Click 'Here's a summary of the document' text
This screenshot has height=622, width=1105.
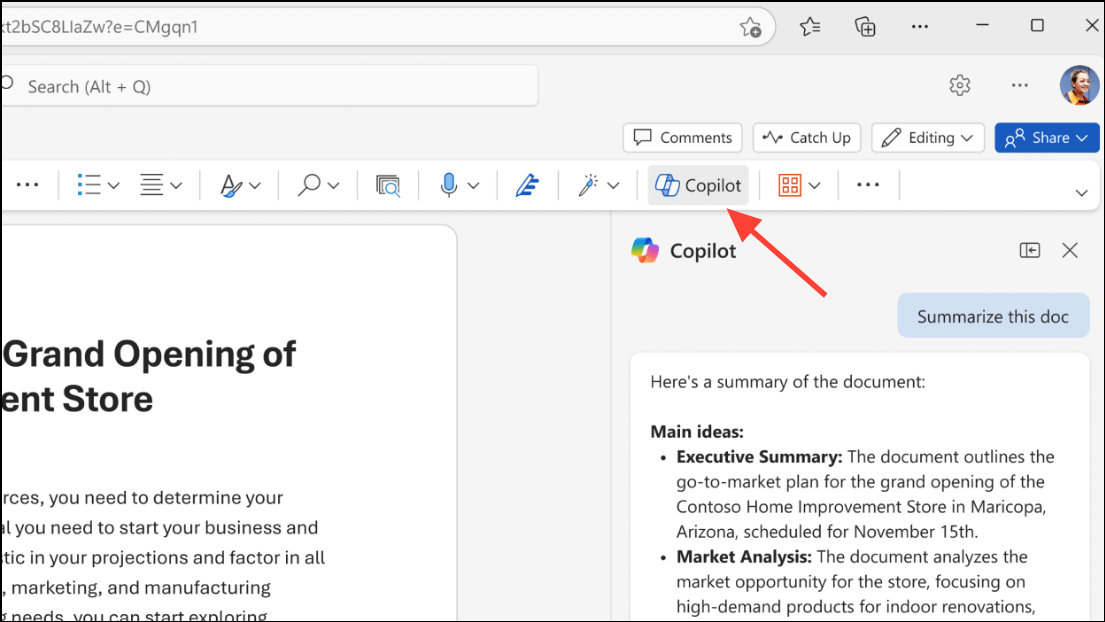coord(787,382)
